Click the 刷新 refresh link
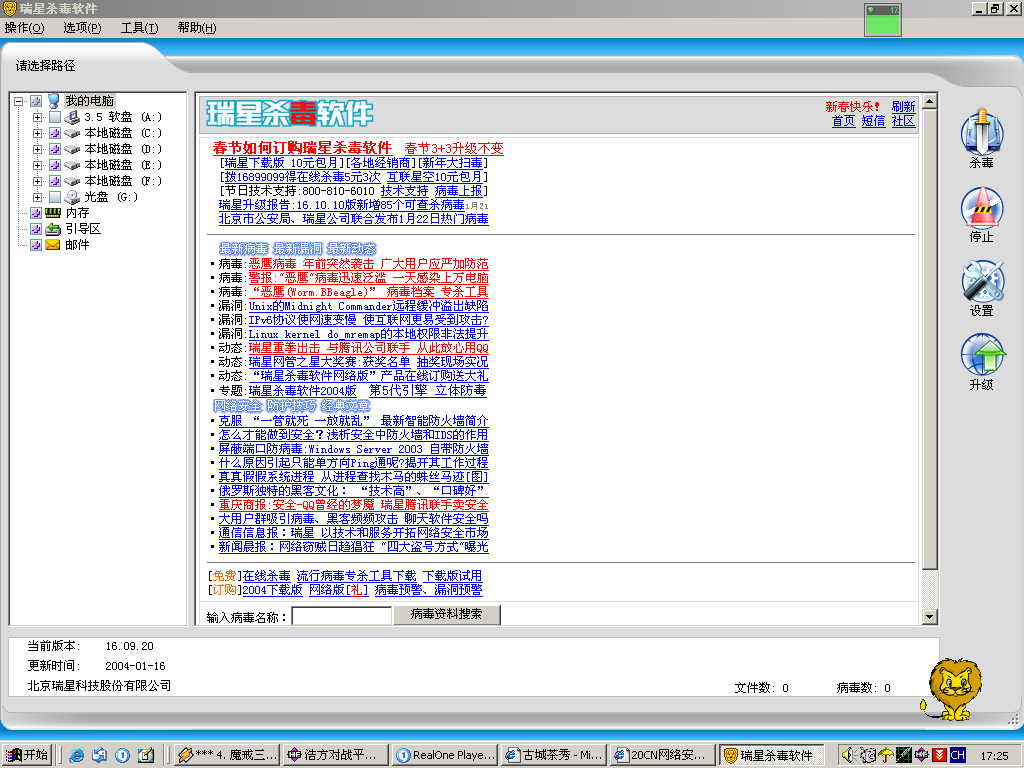This screenshot has width=1024, height=768. point(903,106)
